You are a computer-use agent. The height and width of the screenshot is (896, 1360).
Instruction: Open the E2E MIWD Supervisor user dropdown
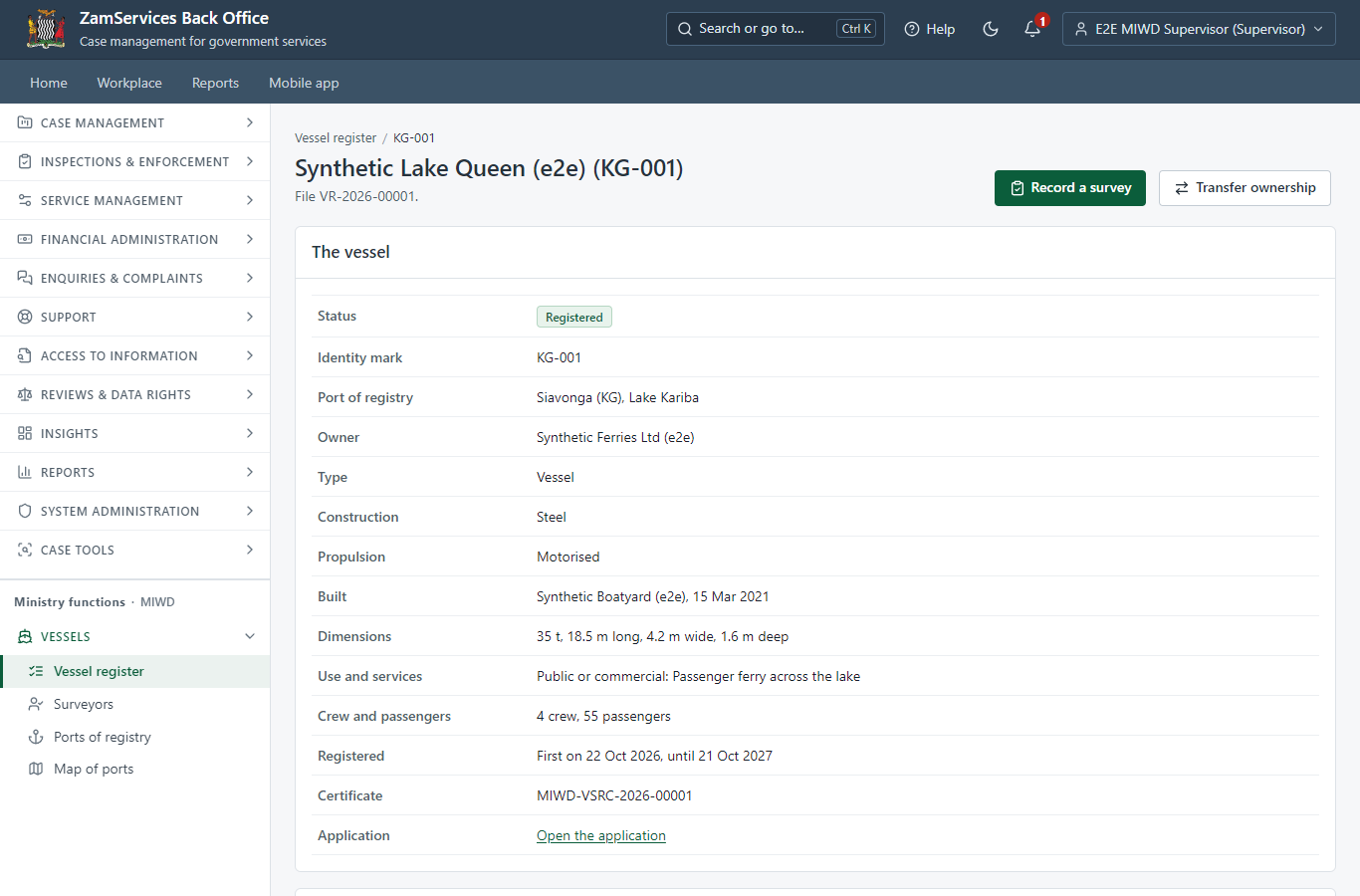coord(1199,29)
